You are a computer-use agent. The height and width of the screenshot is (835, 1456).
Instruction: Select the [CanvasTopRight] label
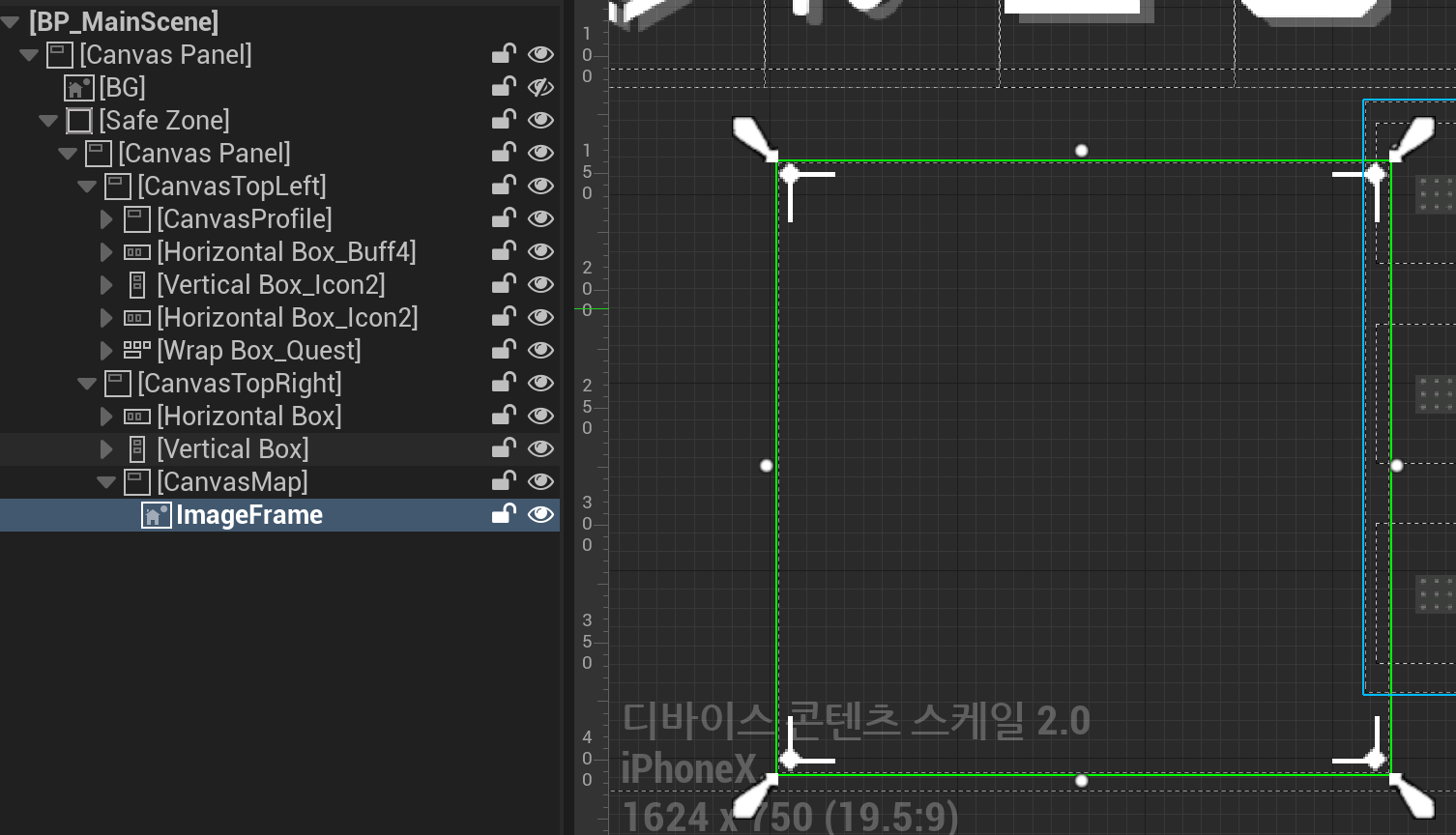point(240,384)
